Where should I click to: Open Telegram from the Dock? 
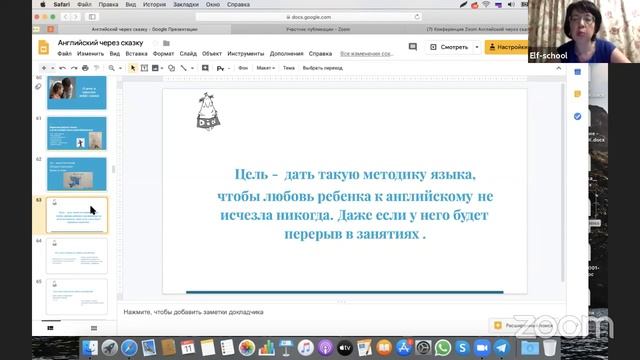click(502, 348)
